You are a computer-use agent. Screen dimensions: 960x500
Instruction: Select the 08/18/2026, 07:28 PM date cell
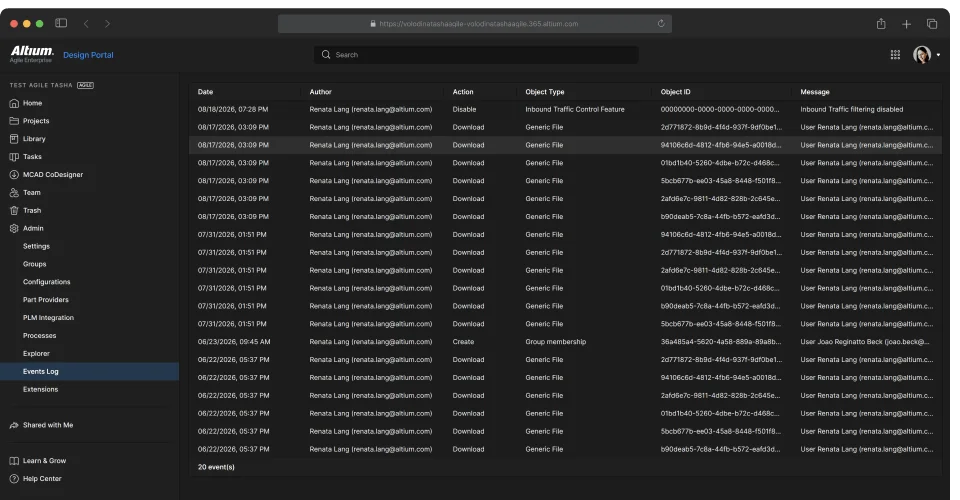(x=233, y=110)
